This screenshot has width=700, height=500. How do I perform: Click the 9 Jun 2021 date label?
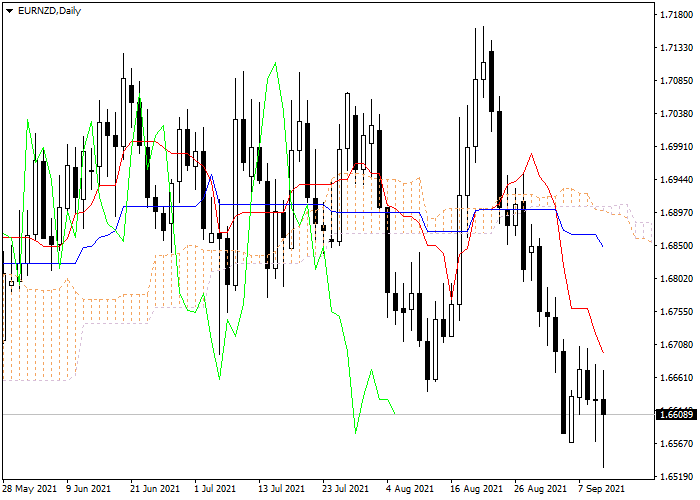pos(88,489)
